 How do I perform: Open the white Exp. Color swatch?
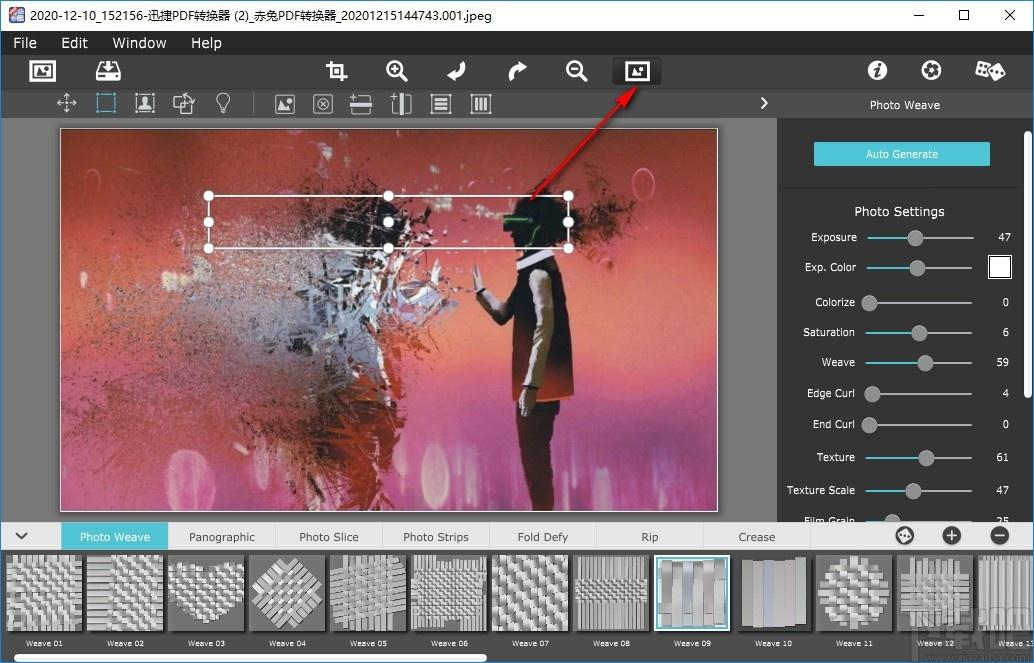tap(1000, 267)
